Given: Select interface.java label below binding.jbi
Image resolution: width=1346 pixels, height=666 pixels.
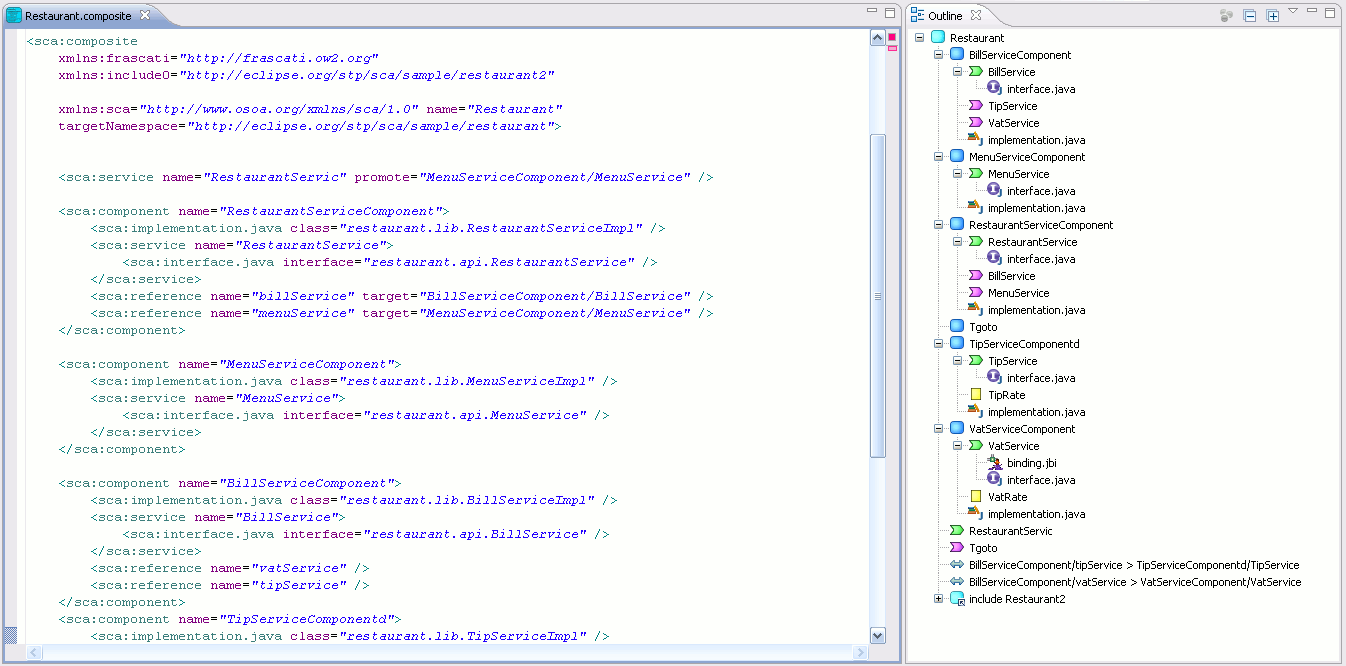Looking at the screenshot, I should (1041, 480).
